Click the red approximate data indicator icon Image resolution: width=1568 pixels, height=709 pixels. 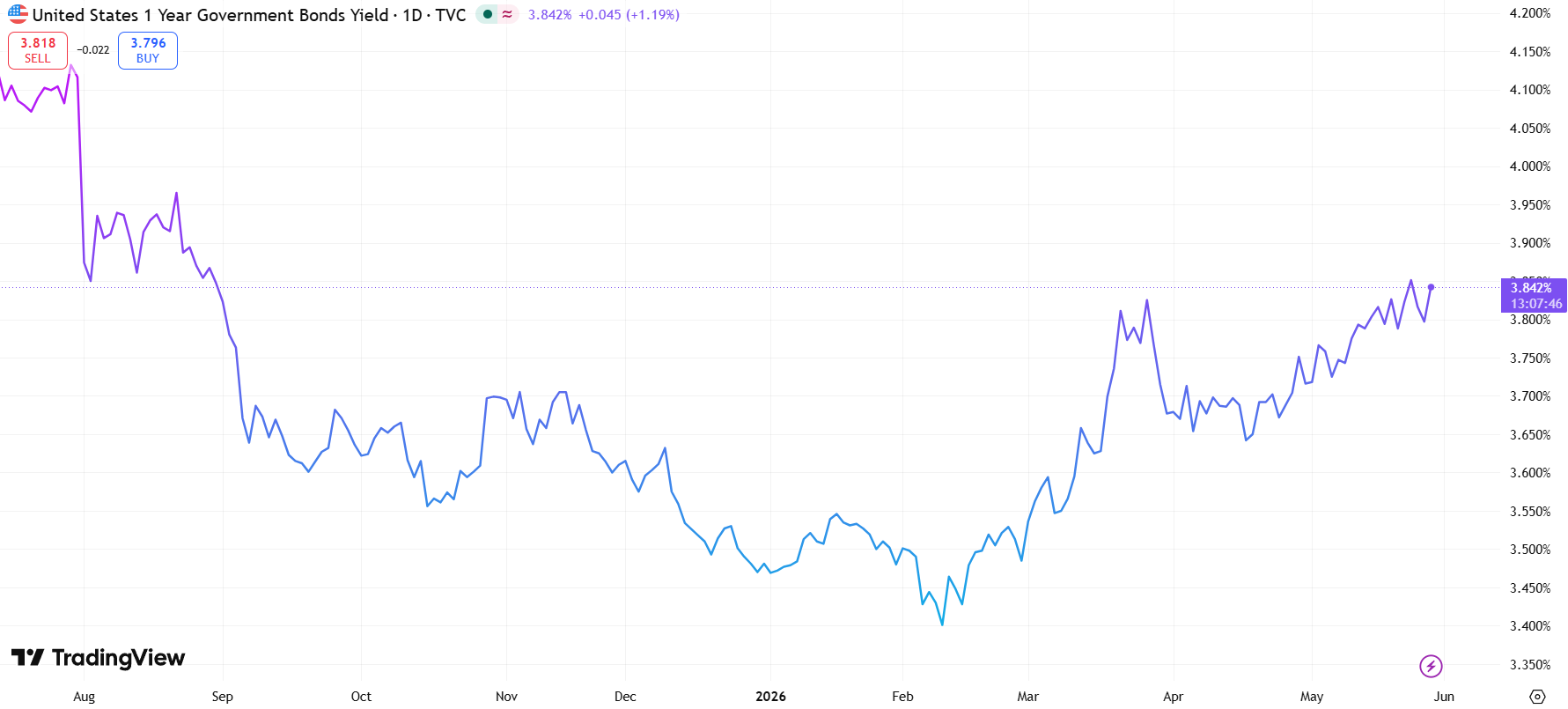point(507,14)
